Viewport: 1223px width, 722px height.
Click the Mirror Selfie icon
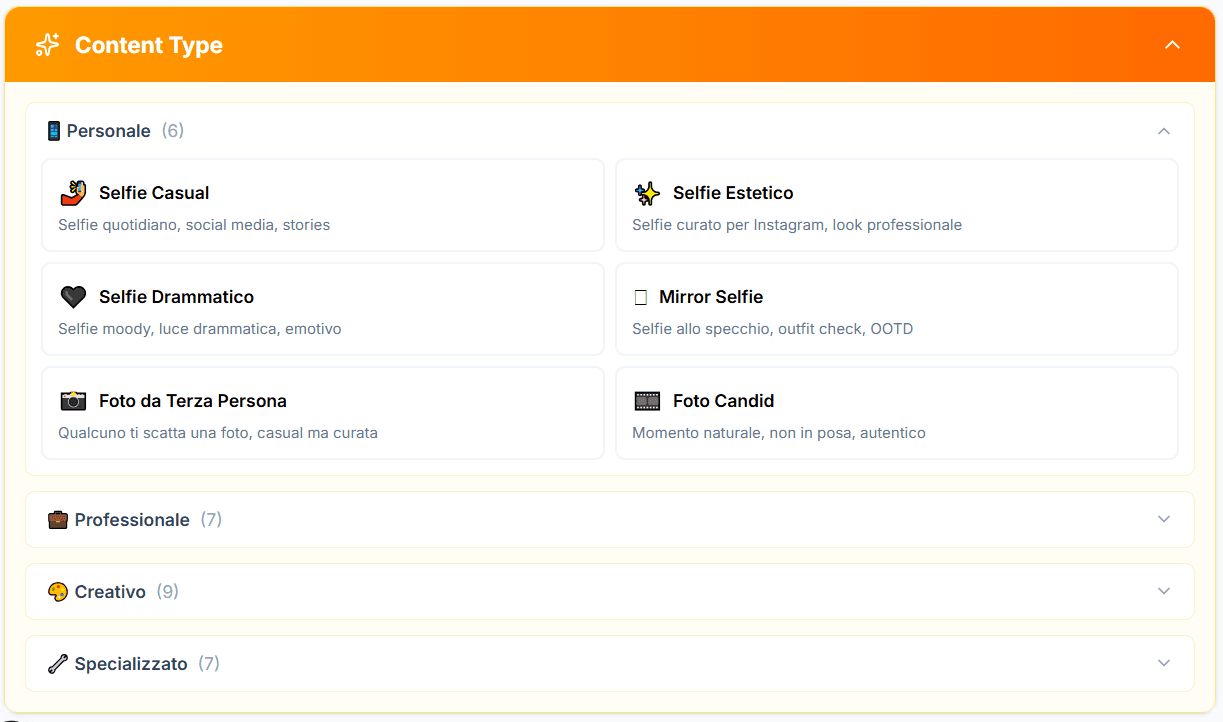(x=641, y=297)
